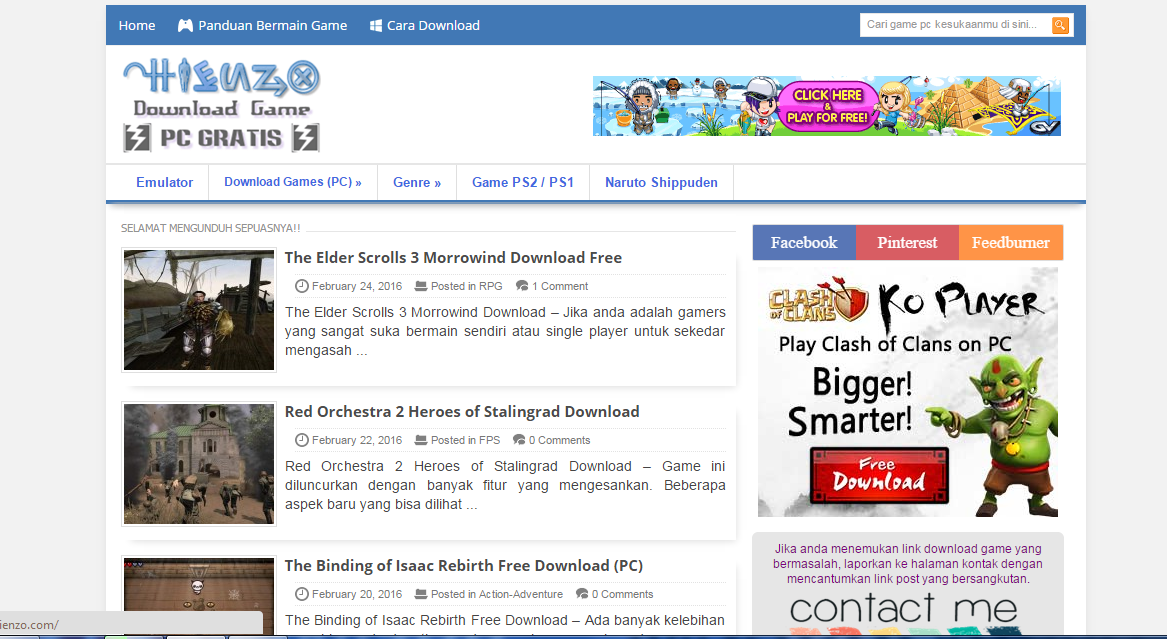Click the orange search magnifier button
Screen dimensions: 1167x639
[x=1060, y=25]
